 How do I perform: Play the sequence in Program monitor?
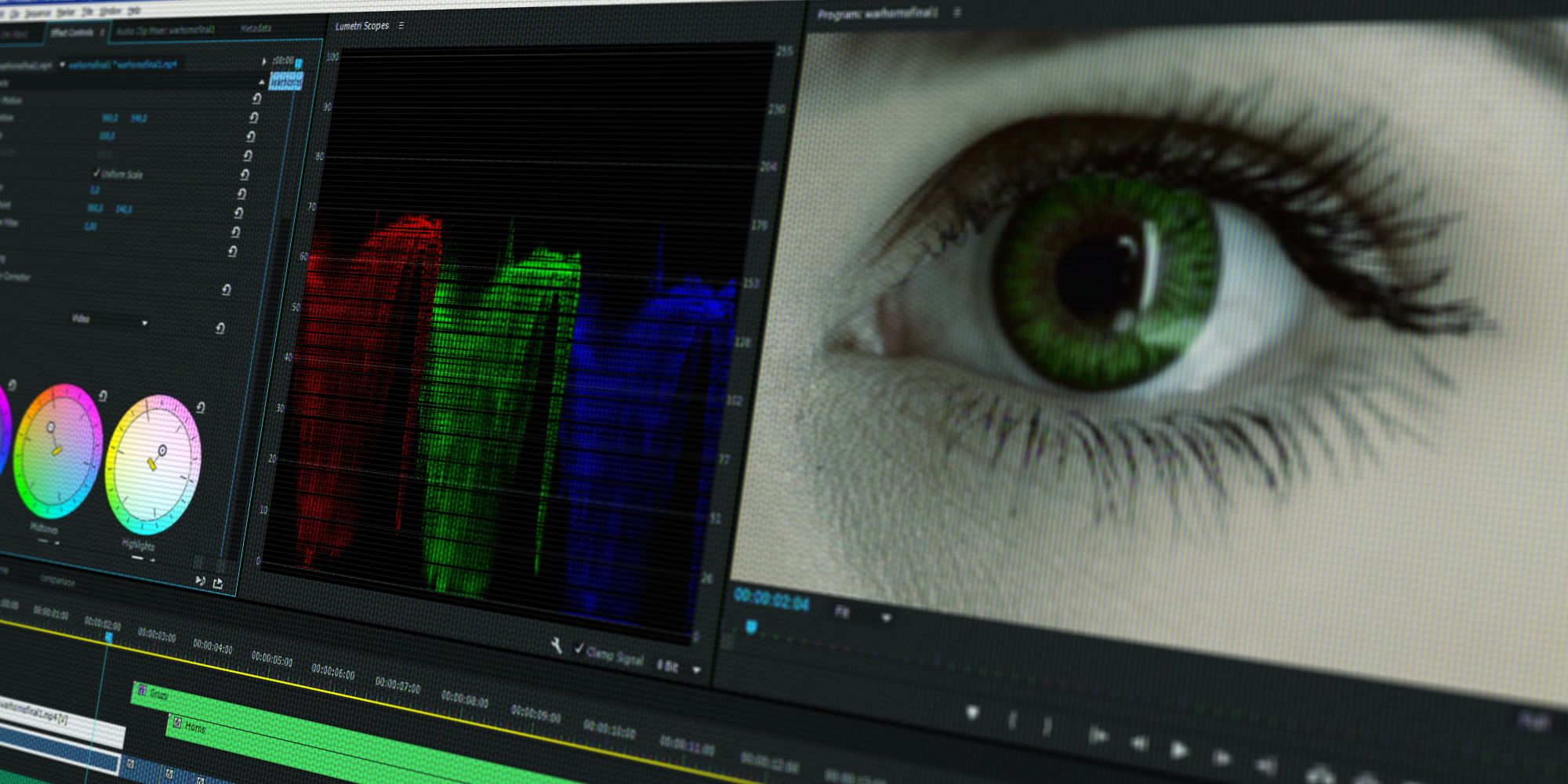pos(1178,750)
